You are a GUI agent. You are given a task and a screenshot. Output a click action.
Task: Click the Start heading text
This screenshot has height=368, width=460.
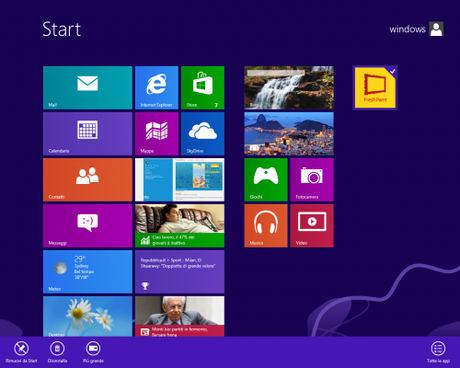point(62,29)
